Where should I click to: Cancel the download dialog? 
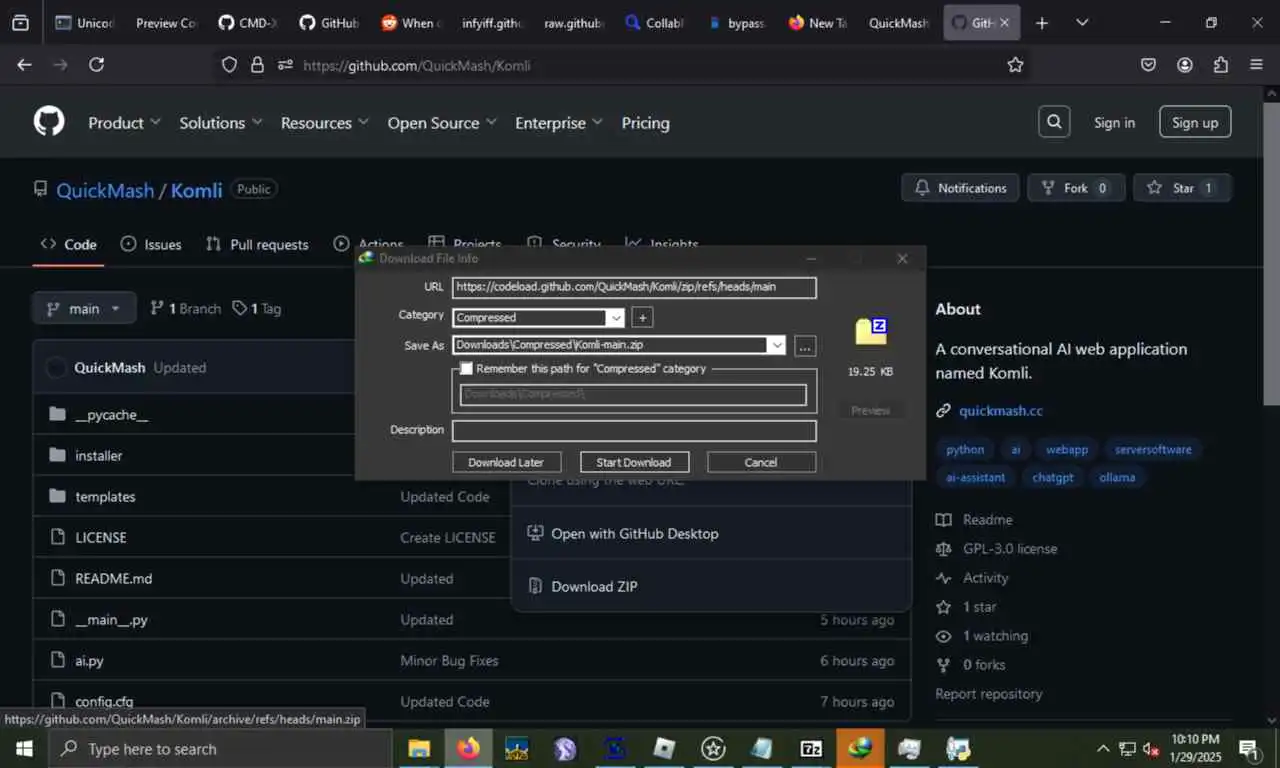pos(761,462)
